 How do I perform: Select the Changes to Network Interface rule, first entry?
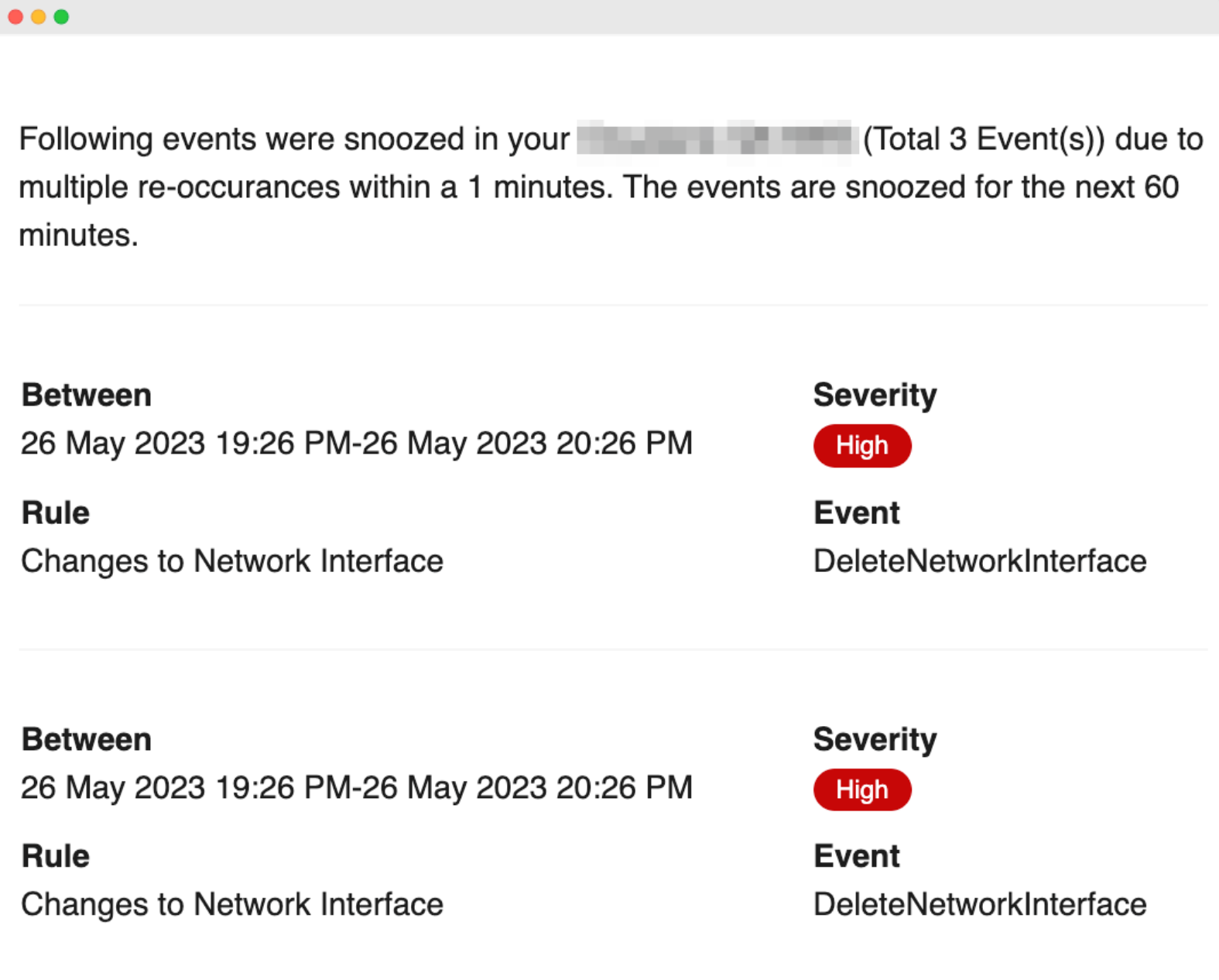232,560
